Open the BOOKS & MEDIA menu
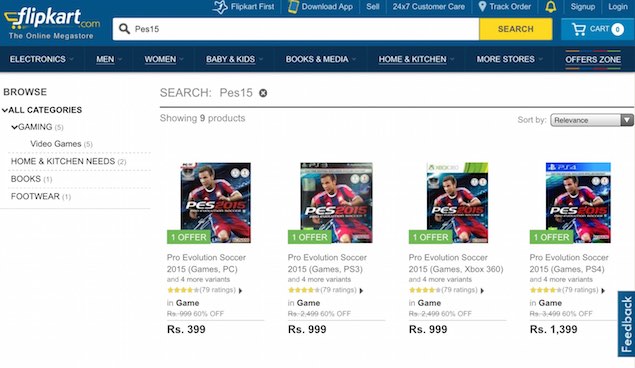Image resolution: width=635 pixels, height=368 pixels. coord(320,60)
